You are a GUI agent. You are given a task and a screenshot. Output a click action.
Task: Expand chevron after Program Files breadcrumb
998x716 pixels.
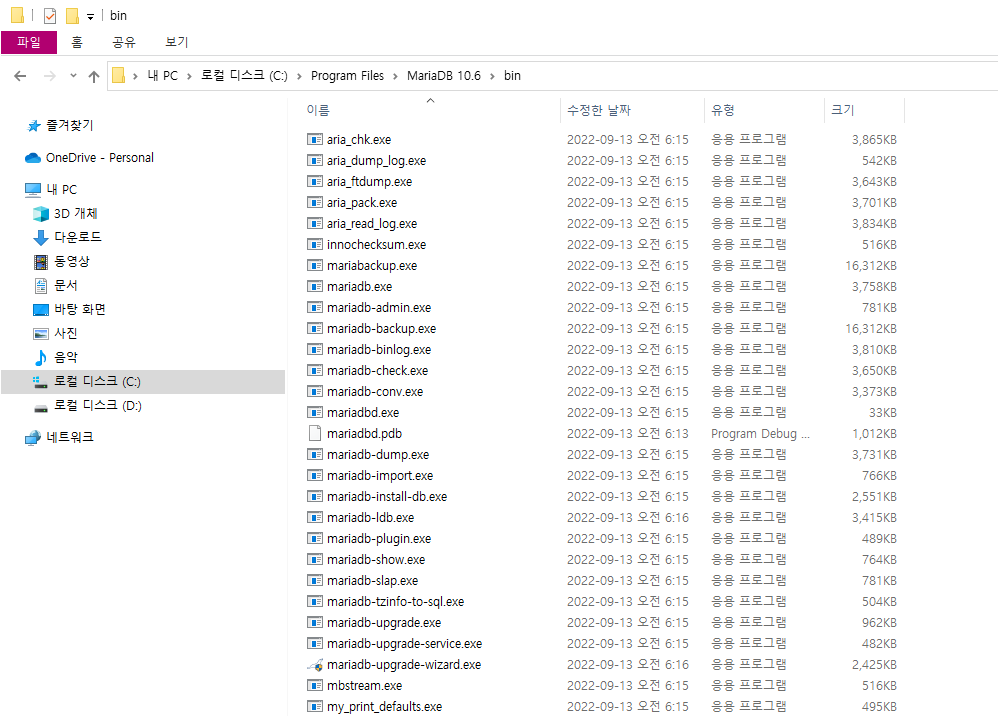point(395,76)
